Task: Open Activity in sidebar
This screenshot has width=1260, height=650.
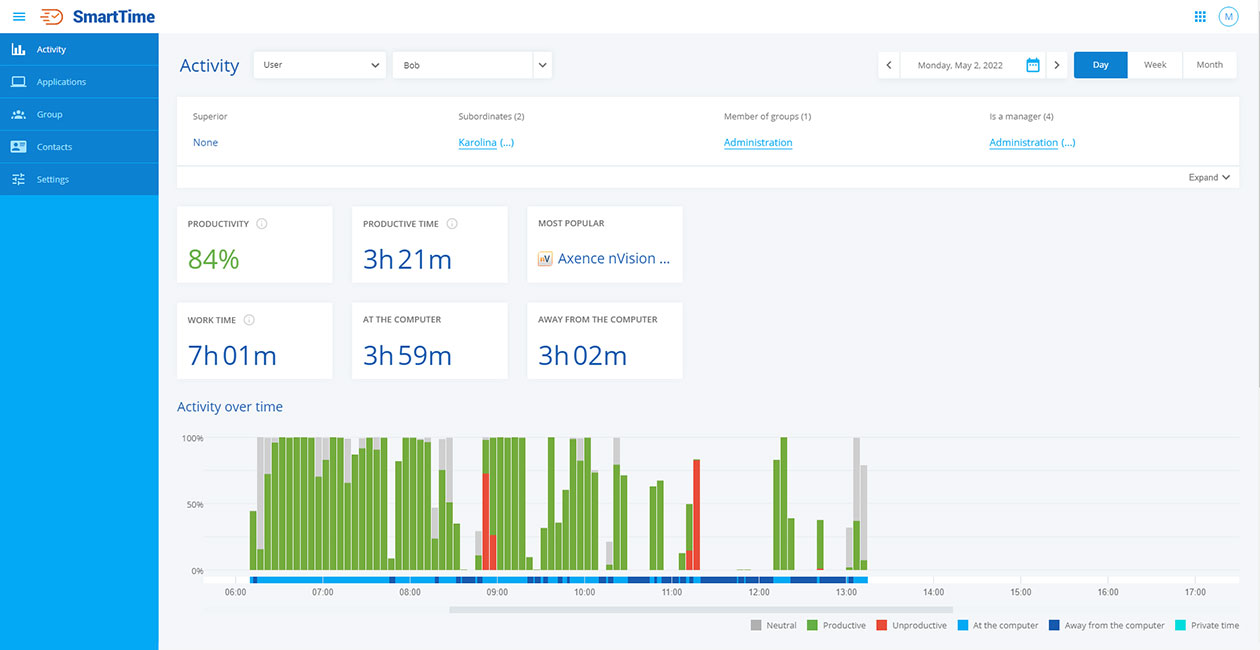Action: coord(79,49)
